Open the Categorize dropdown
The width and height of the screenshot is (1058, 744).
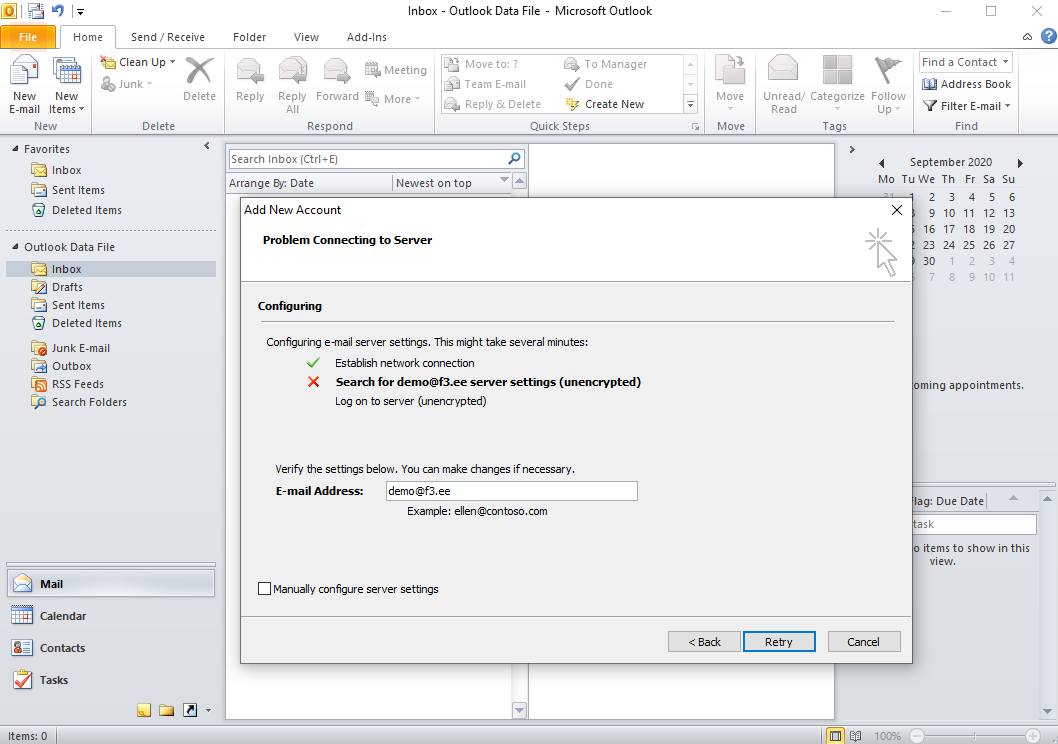837,84
